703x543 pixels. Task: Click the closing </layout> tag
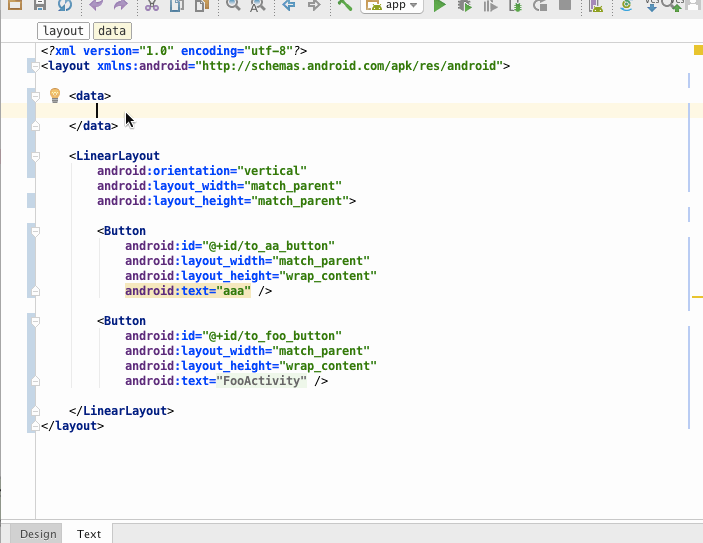[x=73, y=426]
